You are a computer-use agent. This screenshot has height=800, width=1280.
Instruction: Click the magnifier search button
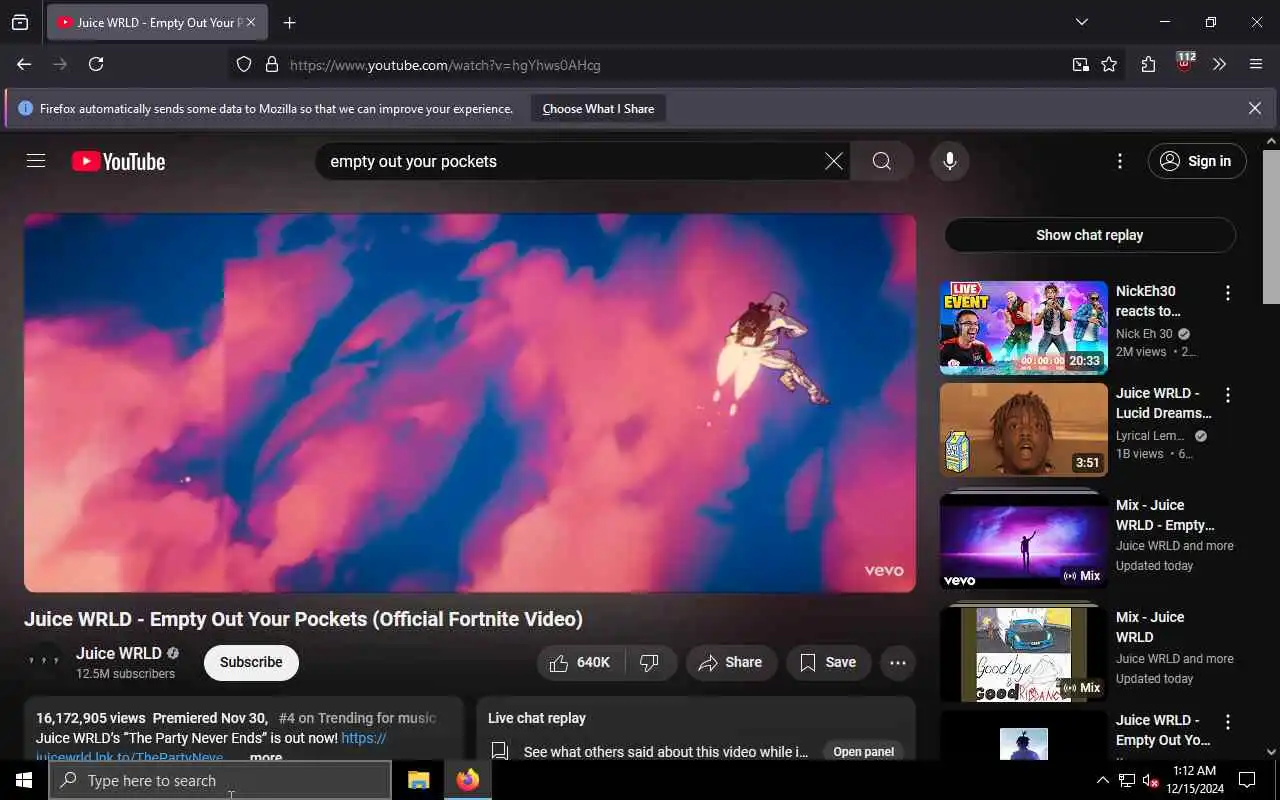(x=881, y=161)
